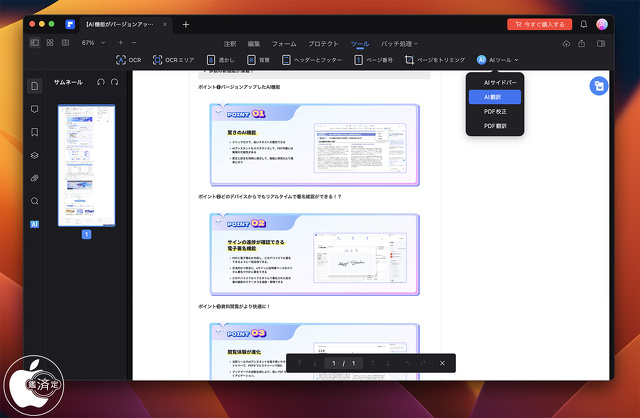Select AI翻訳 in the dropdown menu
Screen dimensions: 640x418
point(495,97)
